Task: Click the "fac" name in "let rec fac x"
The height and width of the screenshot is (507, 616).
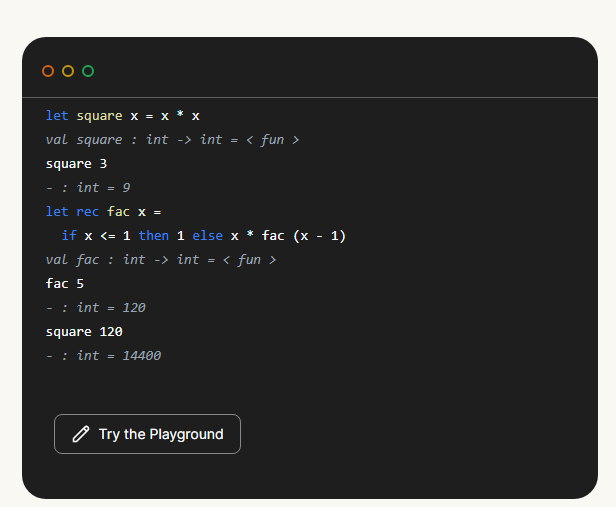Action: coord(118,212)
